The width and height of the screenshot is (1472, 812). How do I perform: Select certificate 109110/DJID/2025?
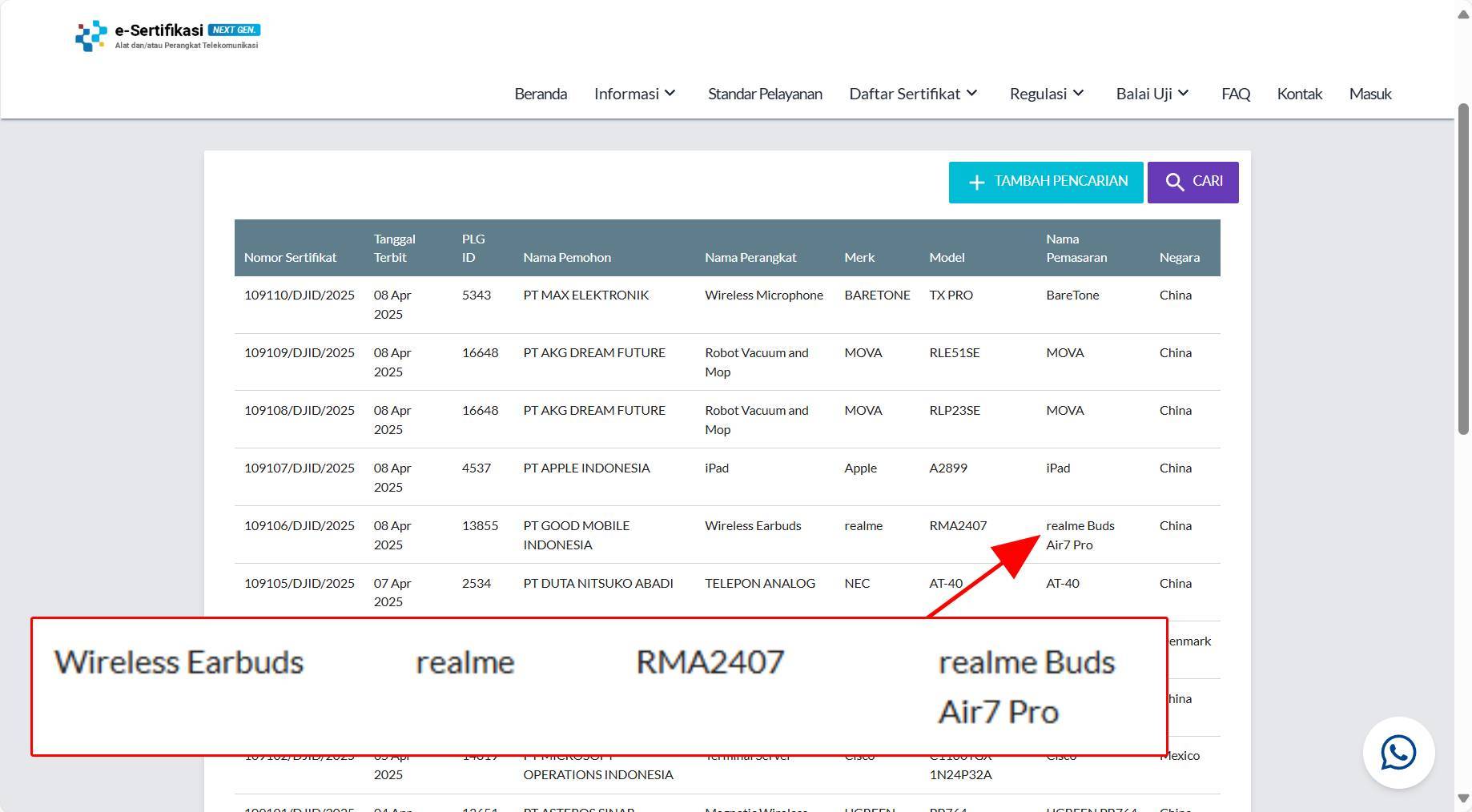tap(299, 295)
